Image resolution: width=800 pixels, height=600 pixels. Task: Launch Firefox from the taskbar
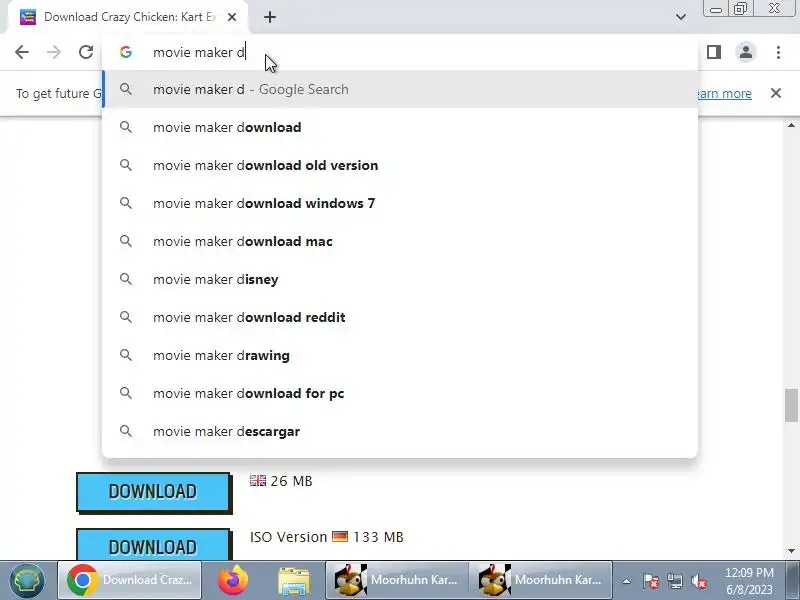click(x=233, y=580)
